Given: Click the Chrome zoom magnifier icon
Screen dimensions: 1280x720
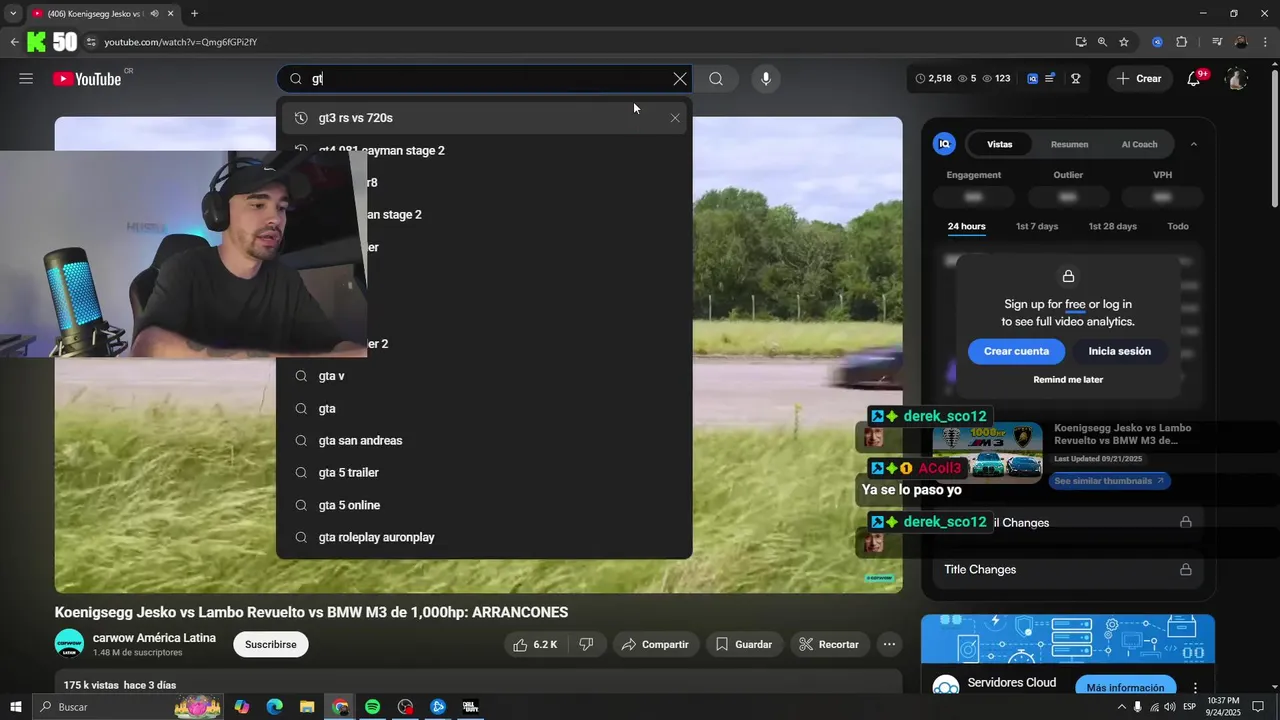Looking at the screenshot, I should coord(1102,42).
